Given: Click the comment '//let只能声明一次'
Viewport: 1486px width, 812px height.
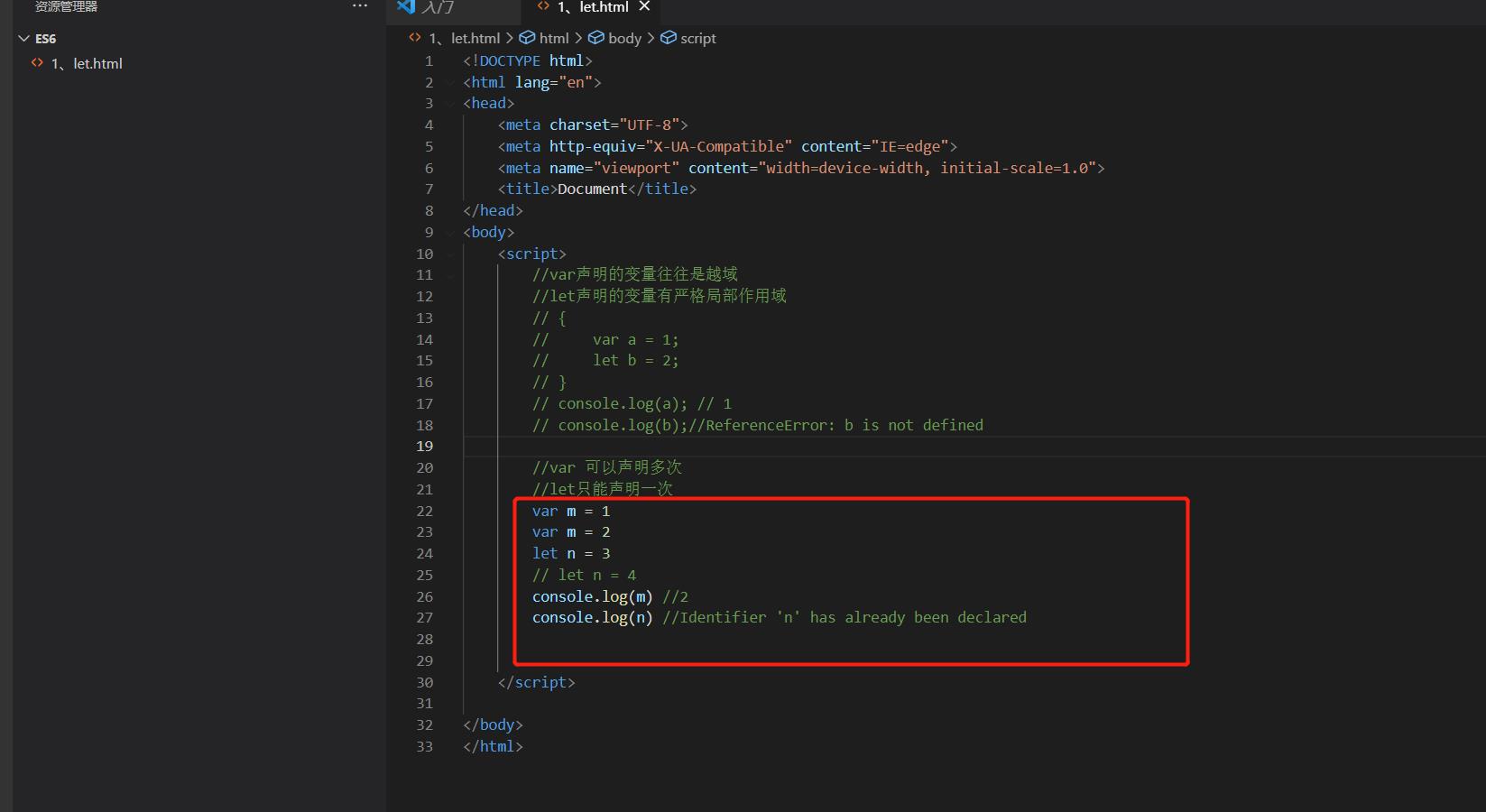Looking at the screenshot, I should click(603, 489).
